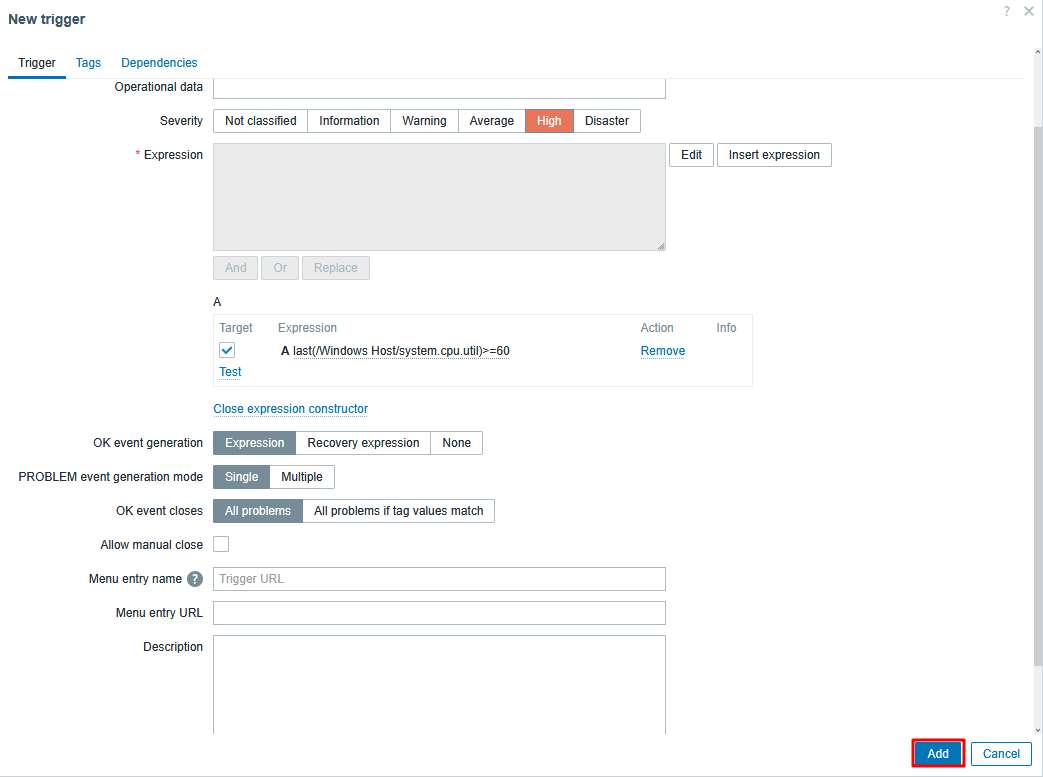Click the Test link under expression list

point(230,372)
